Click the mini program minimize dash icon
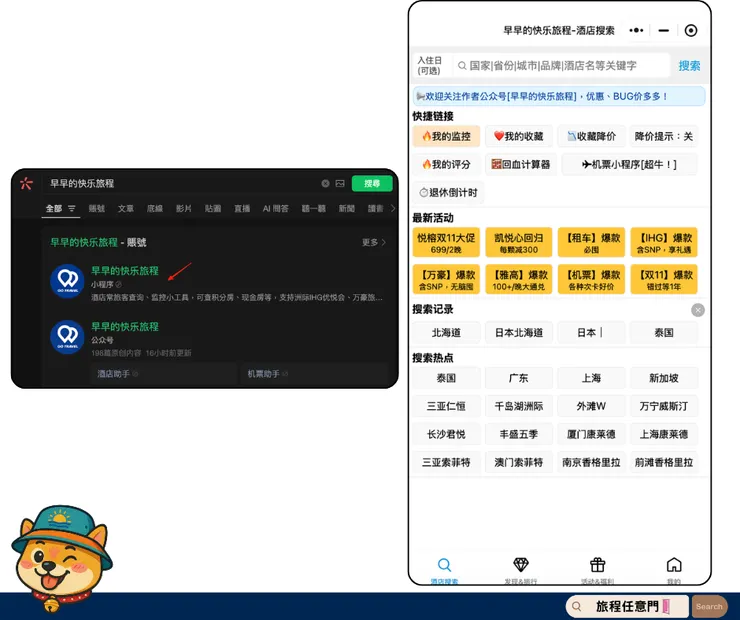Viewport: 740px width, 620px height. (664, 30)
